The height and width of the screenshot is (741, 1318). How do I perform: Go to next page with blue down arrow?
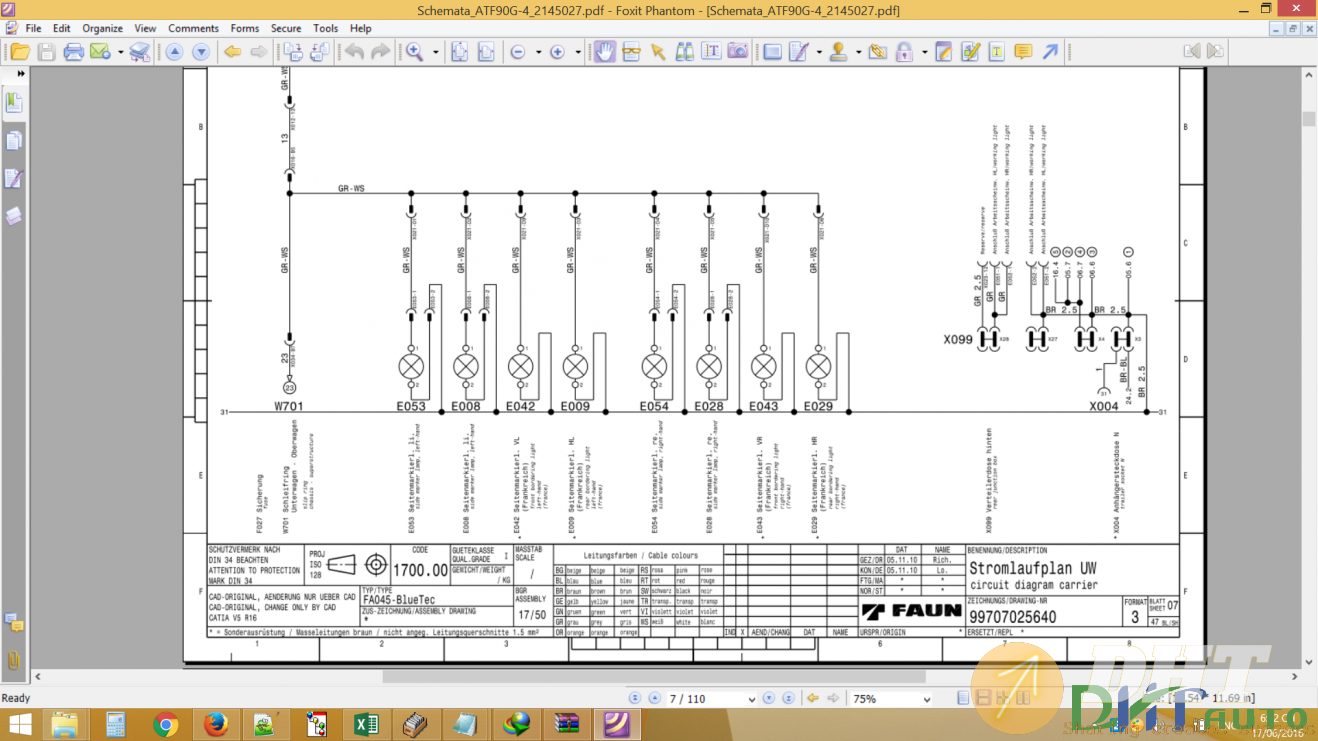(201, 52)
